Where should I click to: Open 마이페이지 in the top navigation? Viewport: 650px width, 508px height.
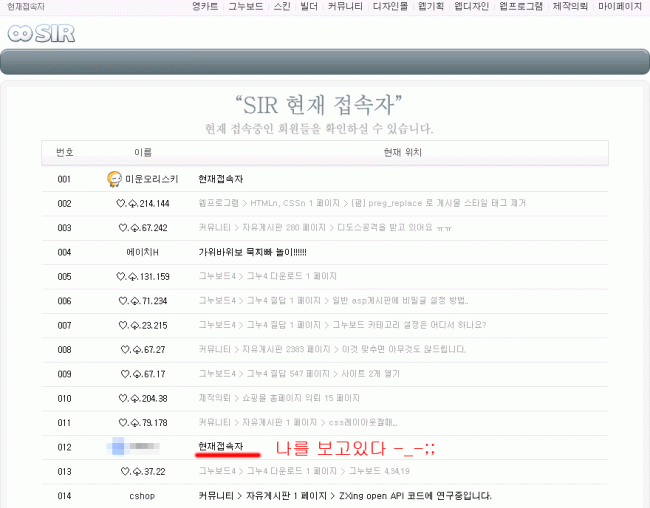pyautogui.click(x=620, y=7)
